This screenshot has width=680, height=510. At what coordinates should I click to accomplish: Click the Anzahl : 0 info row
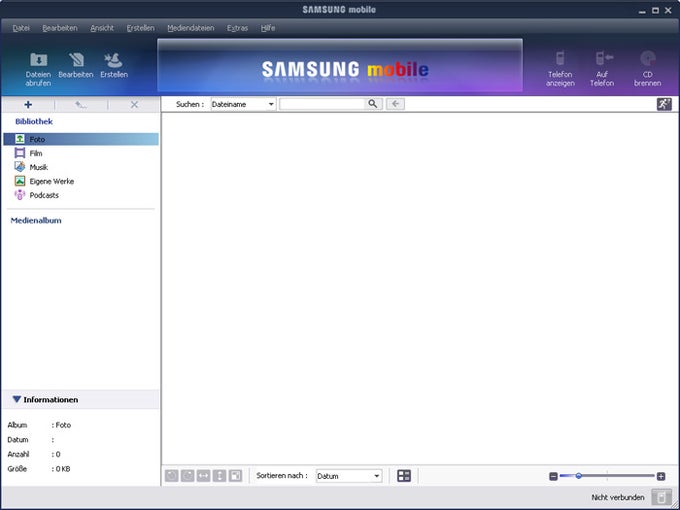tap(34, 454)
